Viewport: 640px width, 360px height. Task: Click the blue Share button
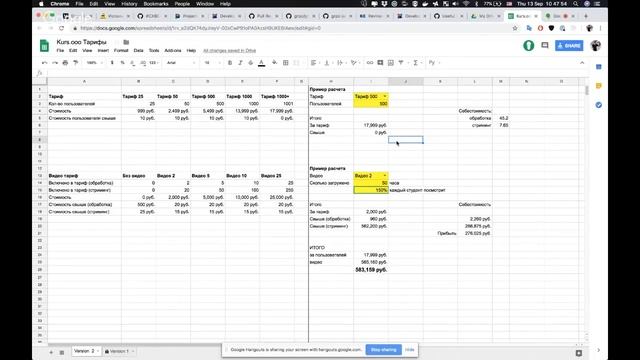coord(569,46)
